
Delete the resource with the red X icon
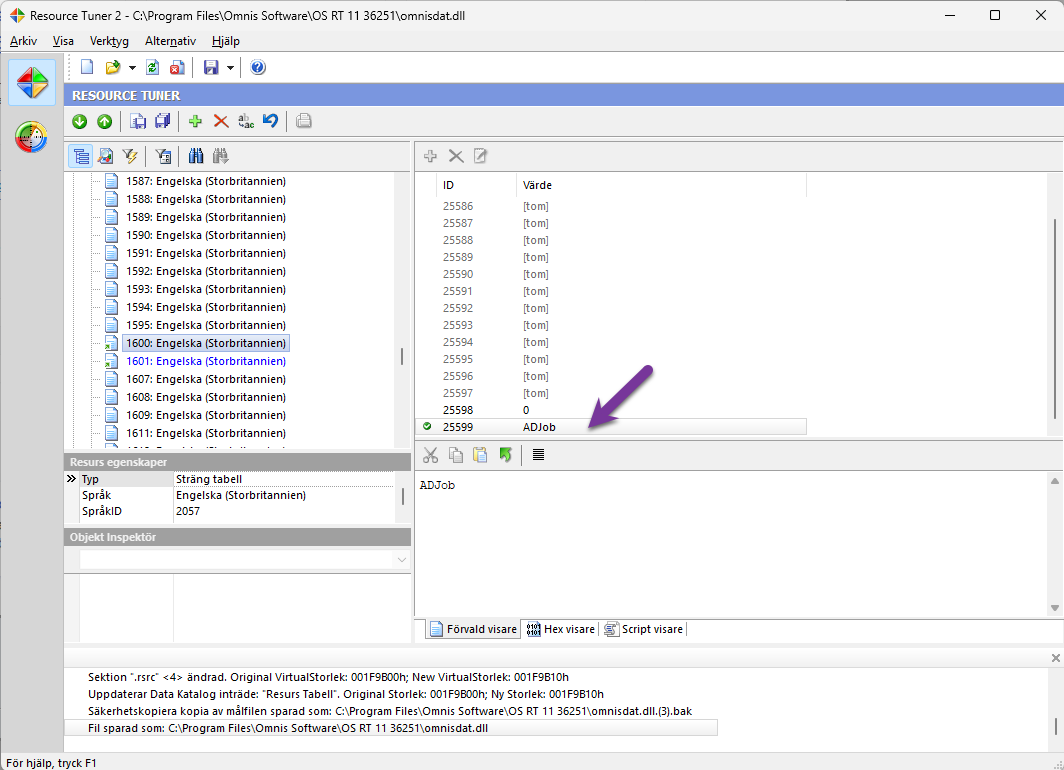tap(221, 121)
